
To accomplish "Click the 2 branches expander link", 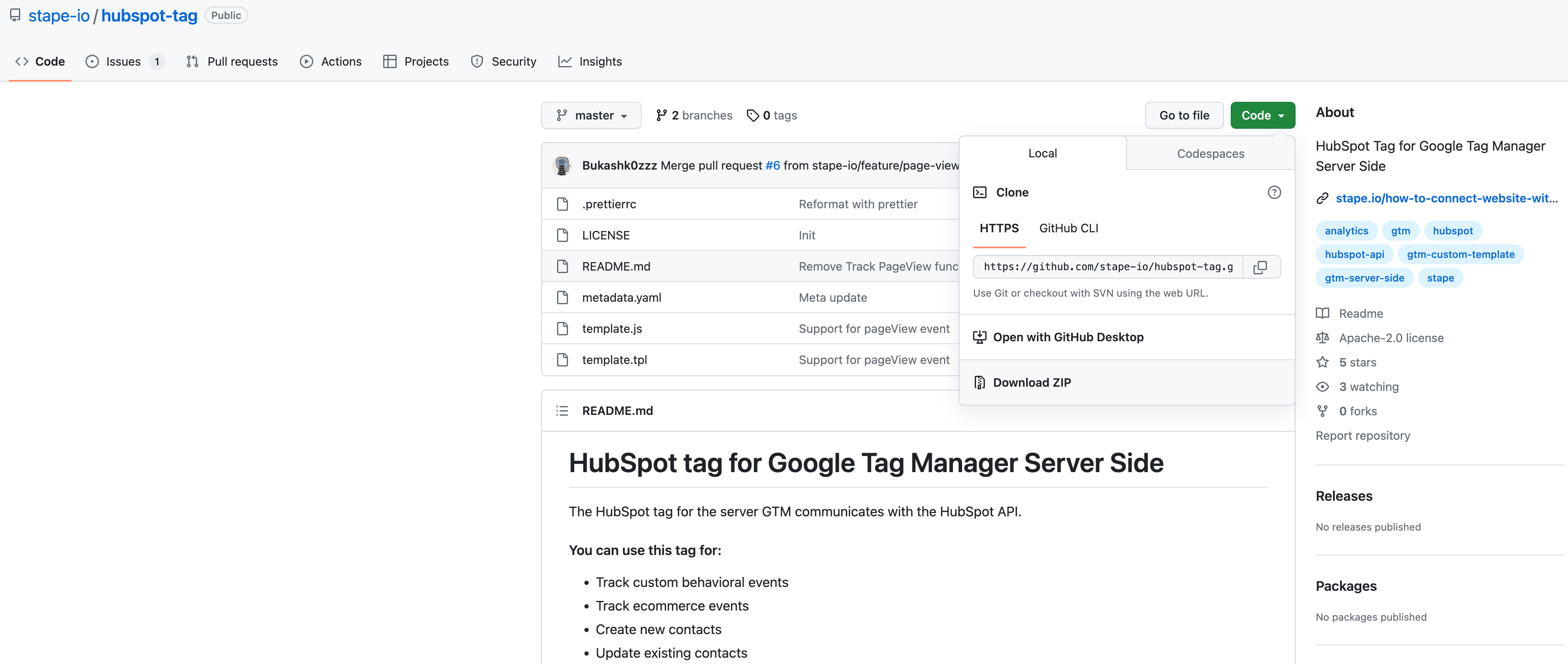I will coord(693,115).
